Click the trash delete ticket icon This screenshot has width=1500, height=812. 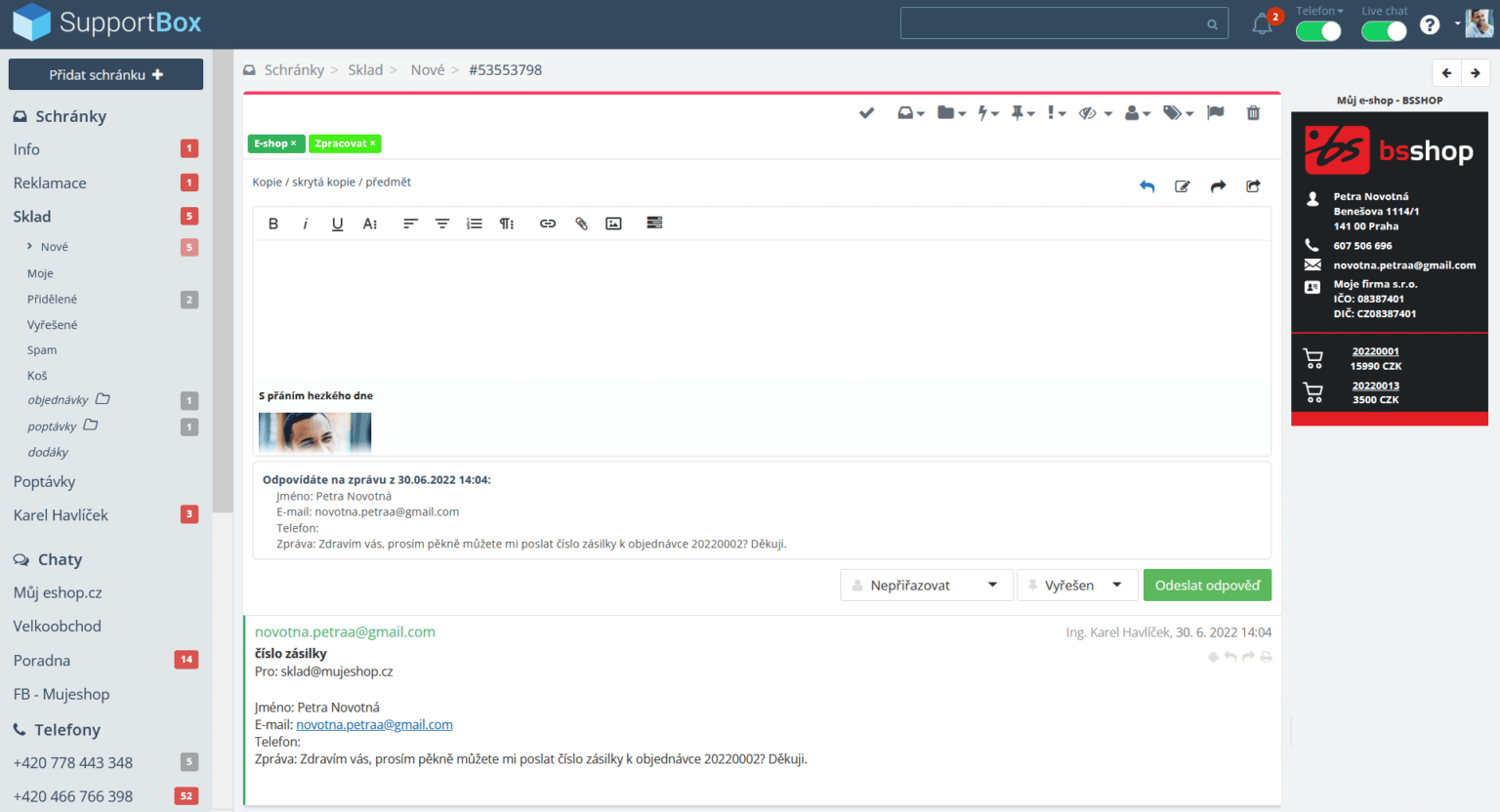pyautogui.click(x=1253, y=113)
